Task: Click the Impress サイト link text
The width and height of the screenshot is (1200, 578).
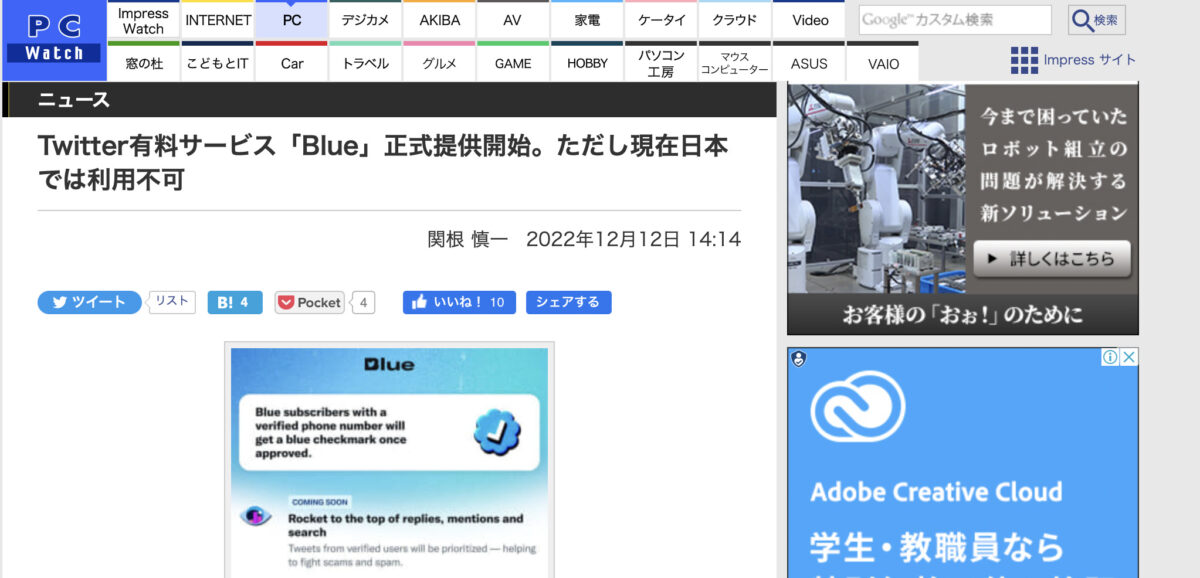Action: [x=1089, y=60]
